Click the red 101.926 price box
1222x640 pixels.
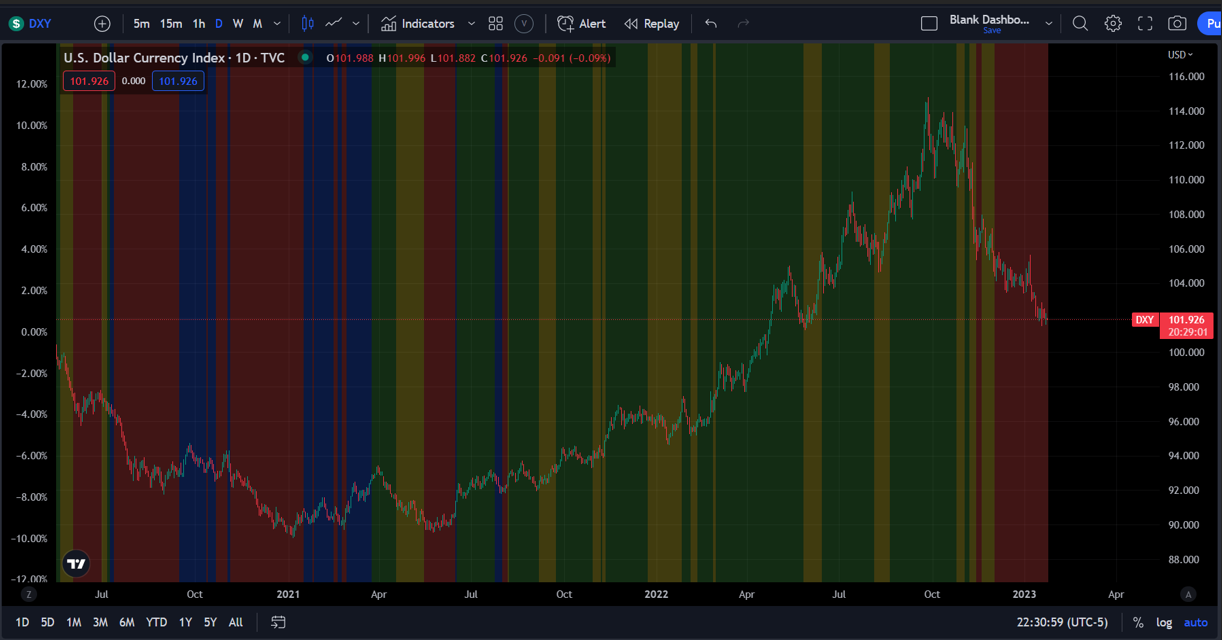point(88,81)
